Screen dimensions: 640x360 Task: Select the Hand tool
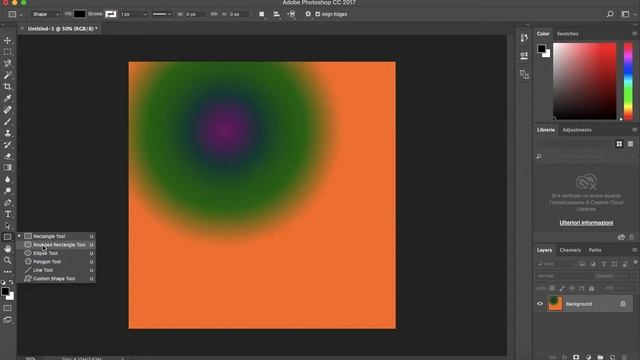coord(7,249)
